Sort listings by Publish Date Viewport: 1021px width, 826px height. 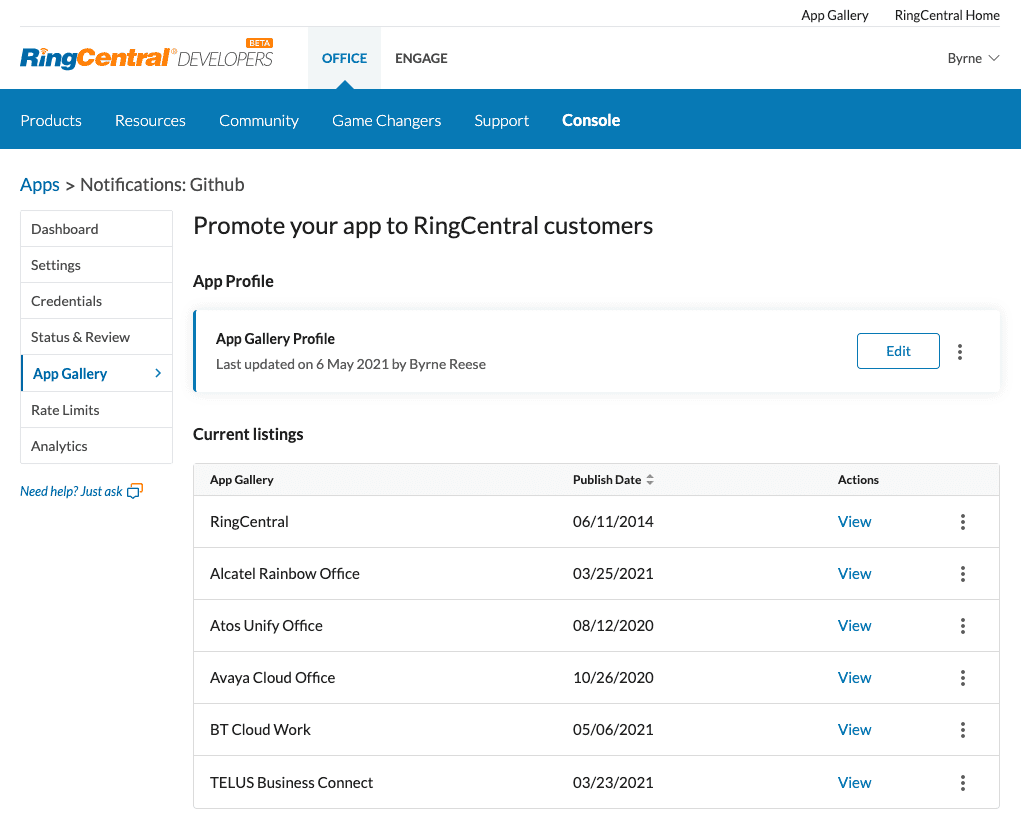[x=650, y=479]
